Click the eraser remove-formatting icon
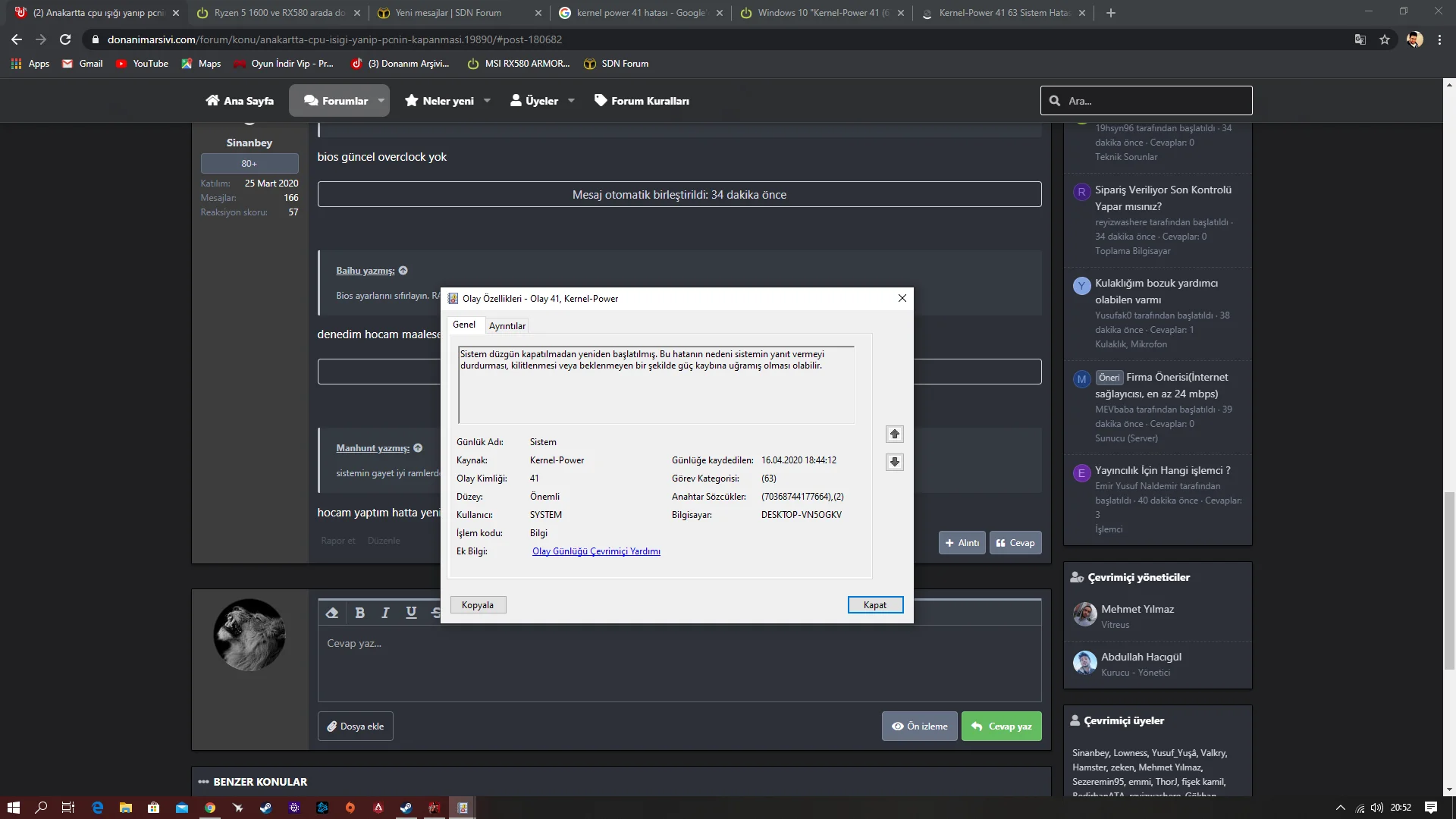 tap(332, 613)
